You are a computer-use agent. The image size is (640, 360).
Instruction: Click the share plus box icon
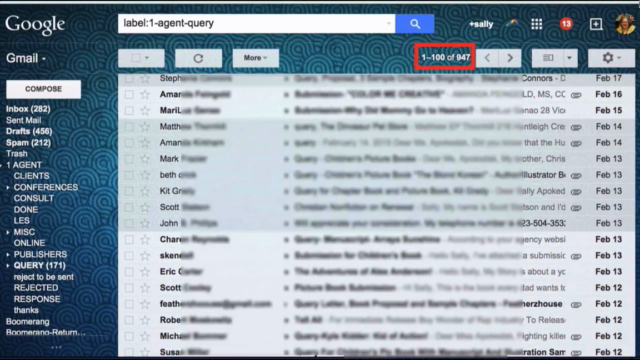pos(596,24)
